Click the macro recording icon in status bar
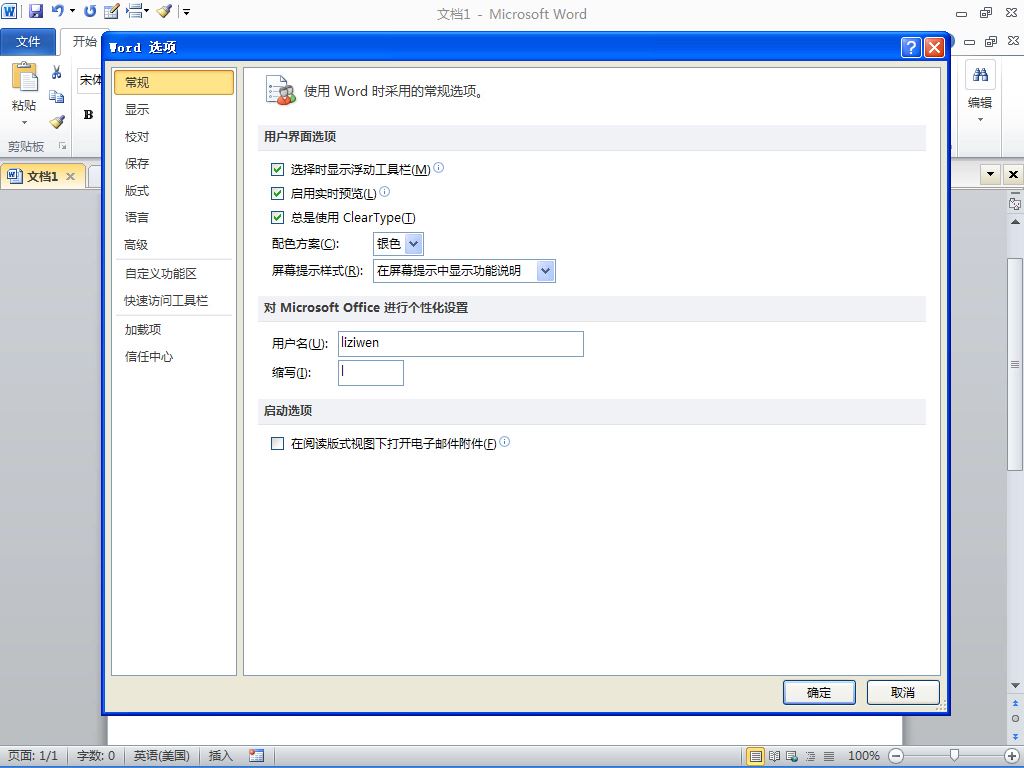Image resolution: width=1024 pixels, height=768 pixels. 257,756
